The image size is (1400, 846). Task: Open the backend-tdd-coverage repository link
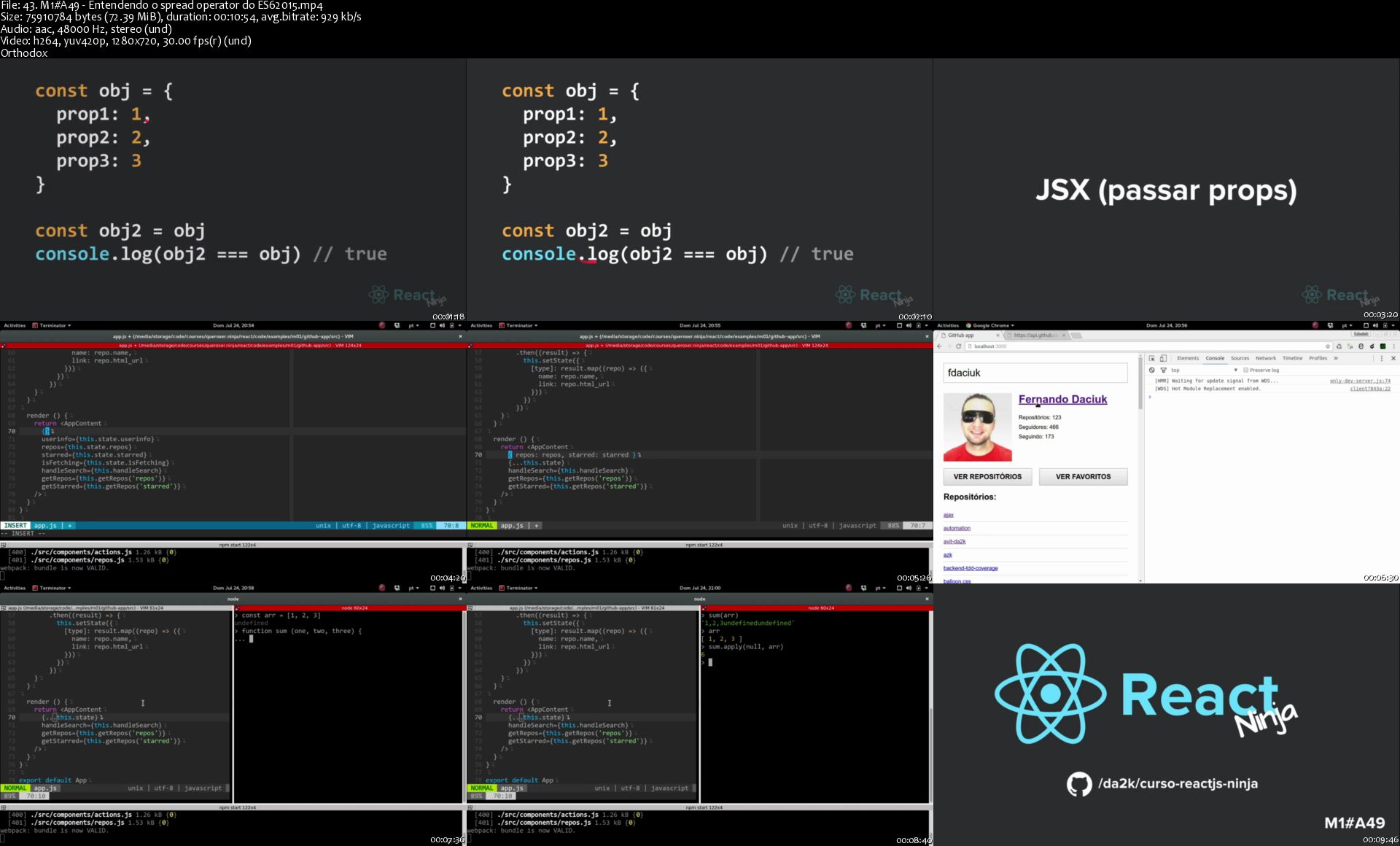tap(970, 568)
